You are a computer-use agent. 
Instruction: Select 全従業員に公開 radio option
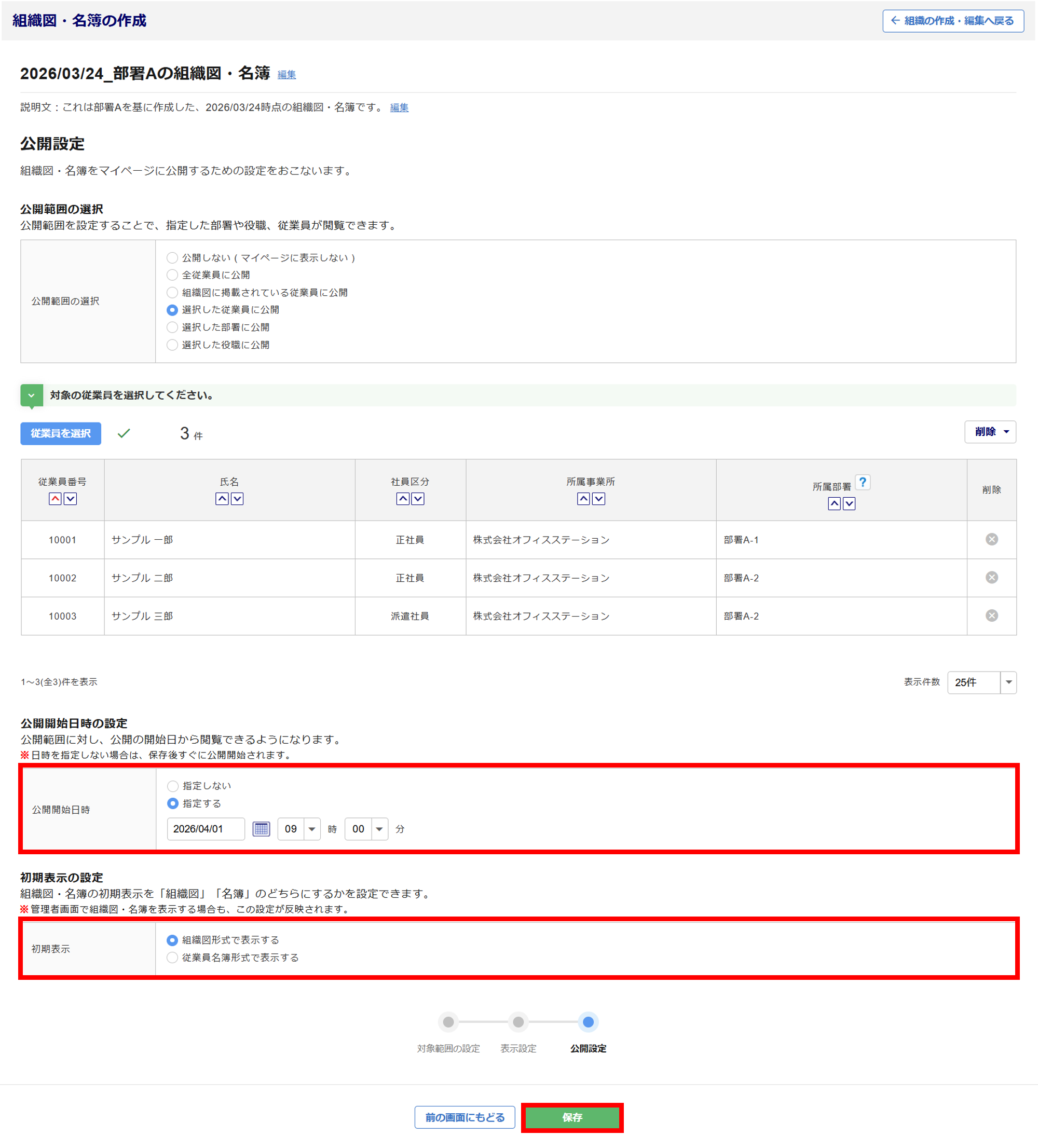172,275
